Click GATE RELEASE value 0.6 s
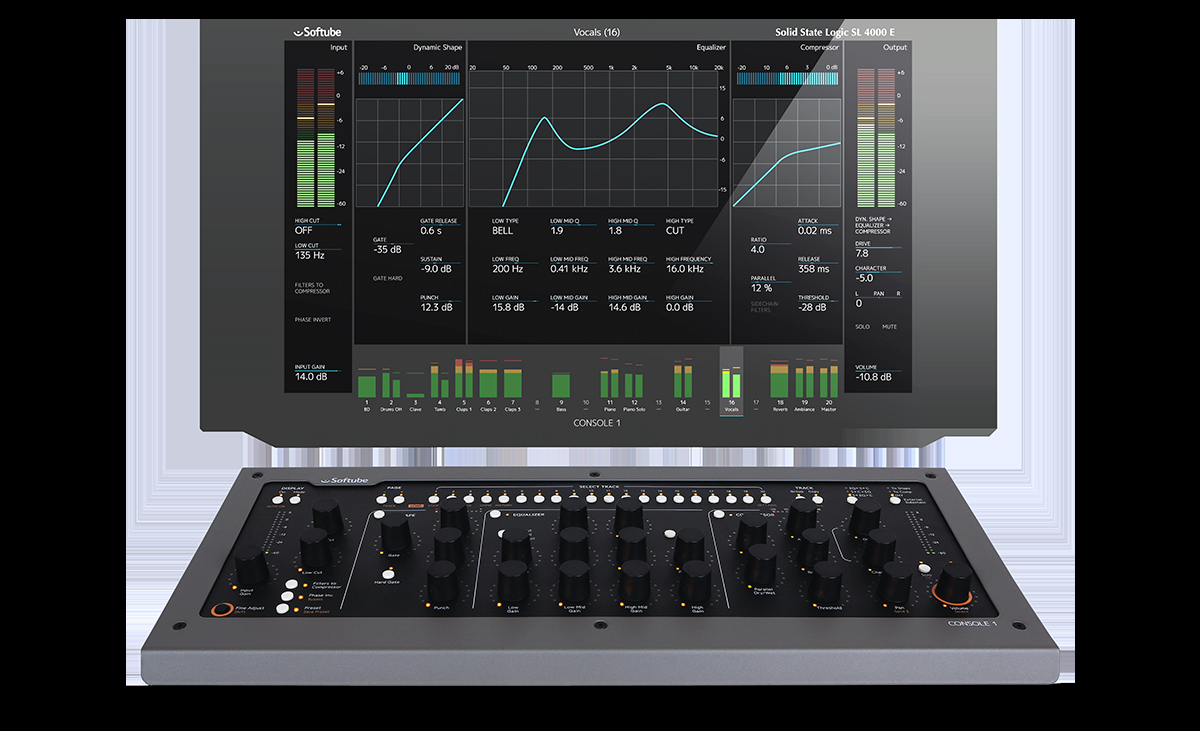The width and height of the screenshot is (1200, 731). click(431, 230)
